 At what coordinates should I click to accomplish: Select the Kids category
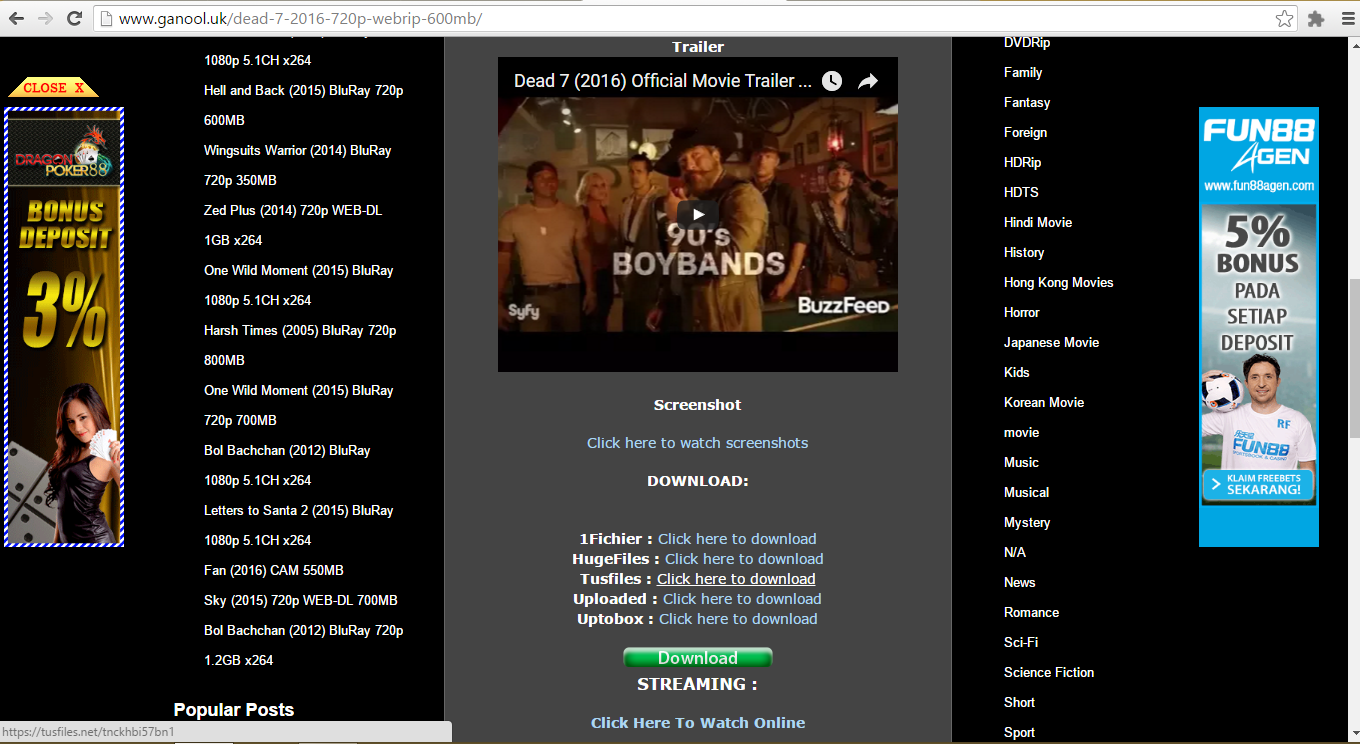click(1017, 372)
